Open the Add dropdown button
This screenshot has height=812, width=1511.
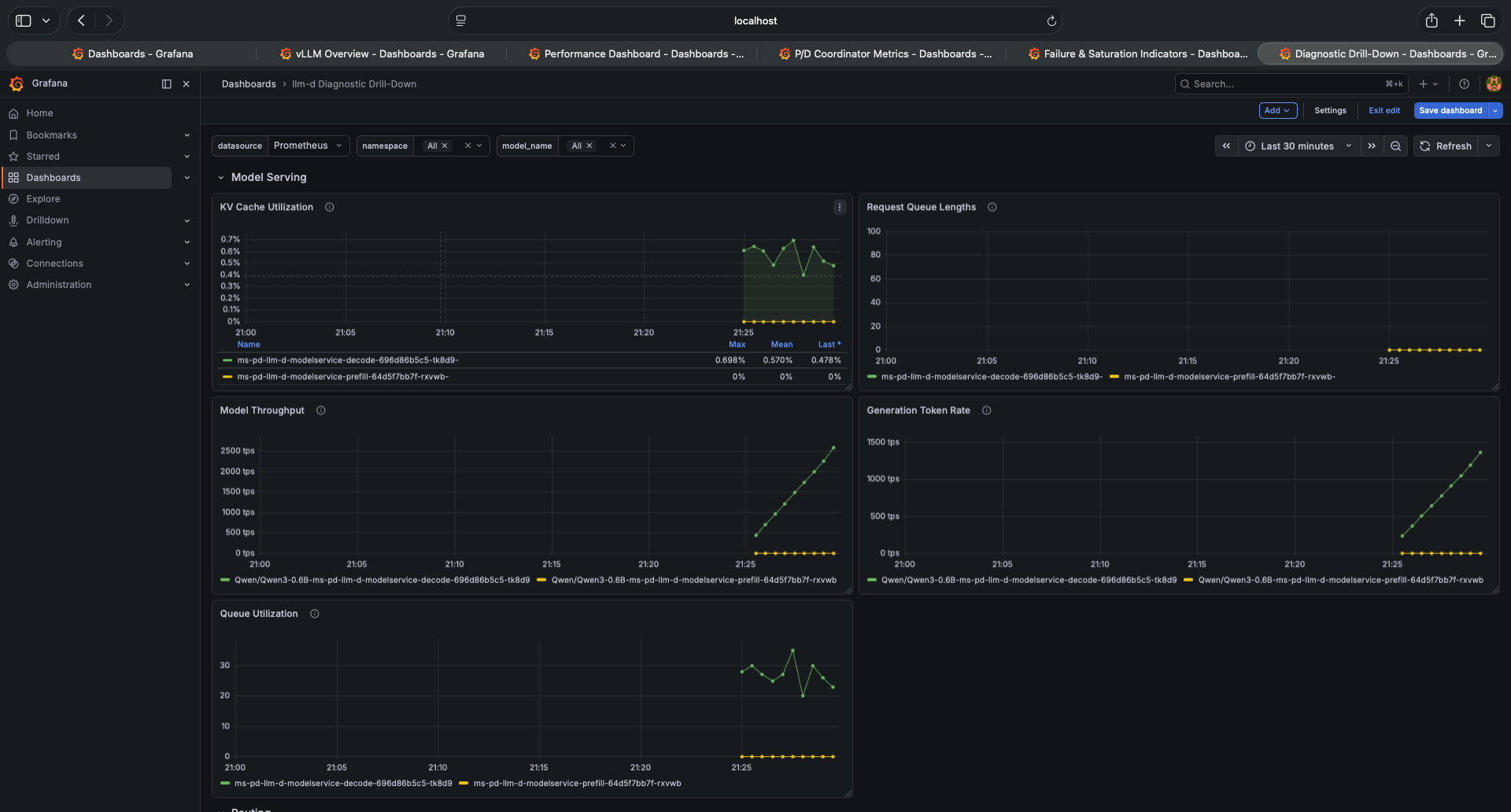(x=1277, y=111)
